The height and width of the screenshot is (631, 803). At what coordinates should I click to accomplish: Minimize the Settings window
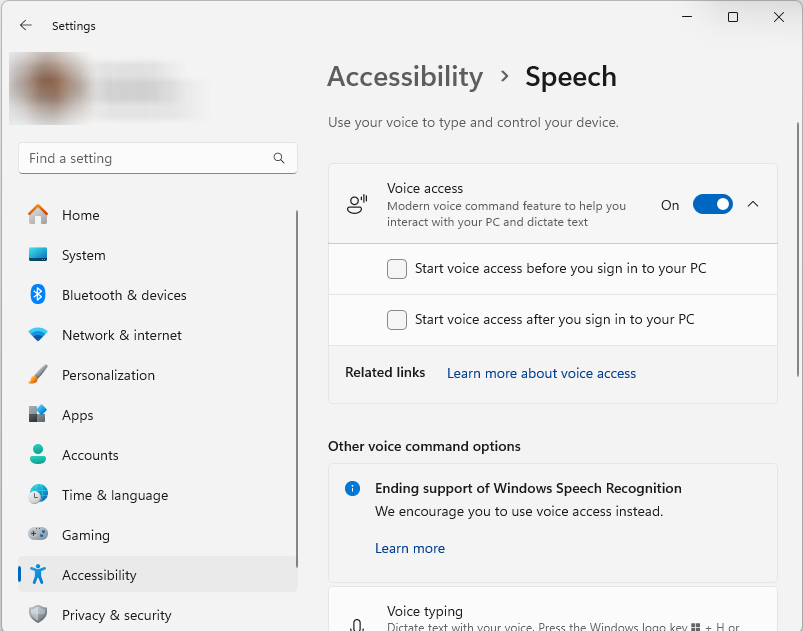(x=687, y=17)
